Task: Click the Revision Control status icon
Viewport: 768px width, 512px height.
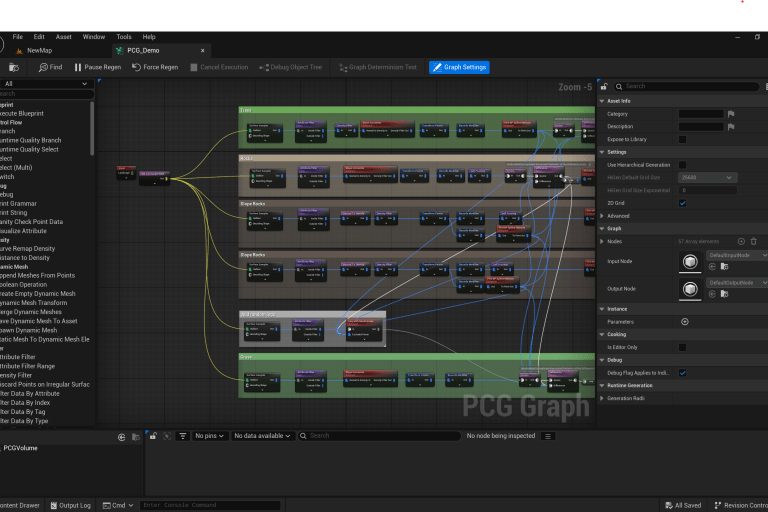Action: pyautogui.click(x=741, y=505)
